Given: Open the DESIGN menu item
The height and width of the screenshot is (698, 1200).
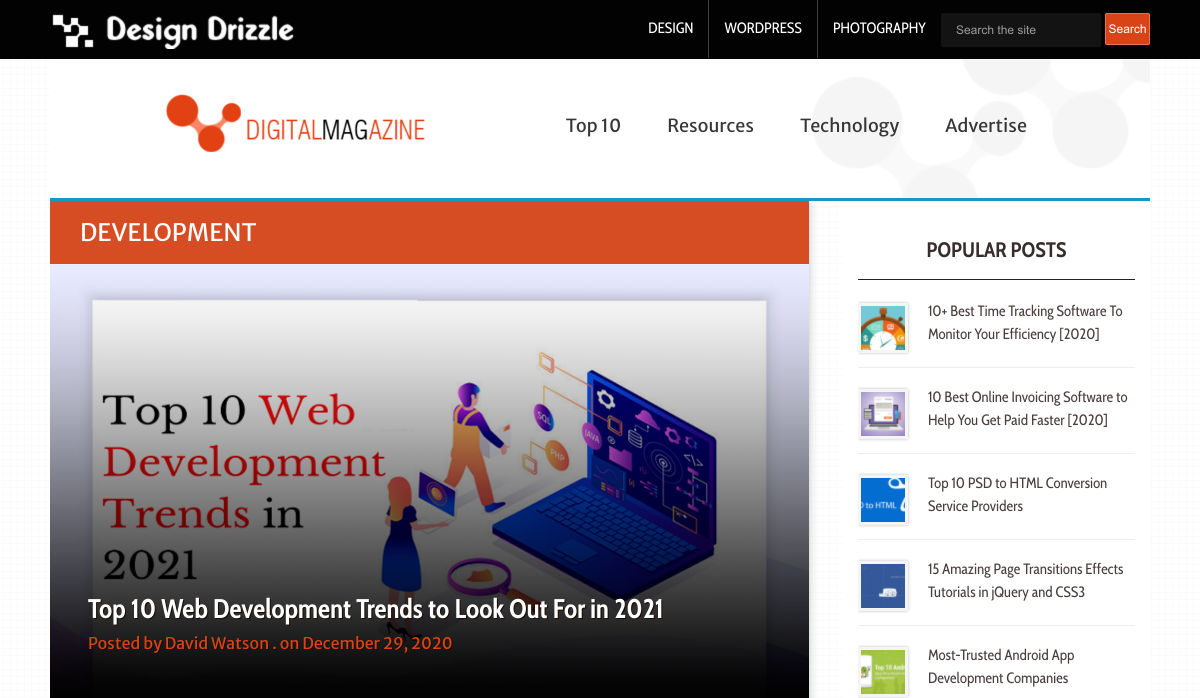Looking at the screenshot, I should click(670, 28).
